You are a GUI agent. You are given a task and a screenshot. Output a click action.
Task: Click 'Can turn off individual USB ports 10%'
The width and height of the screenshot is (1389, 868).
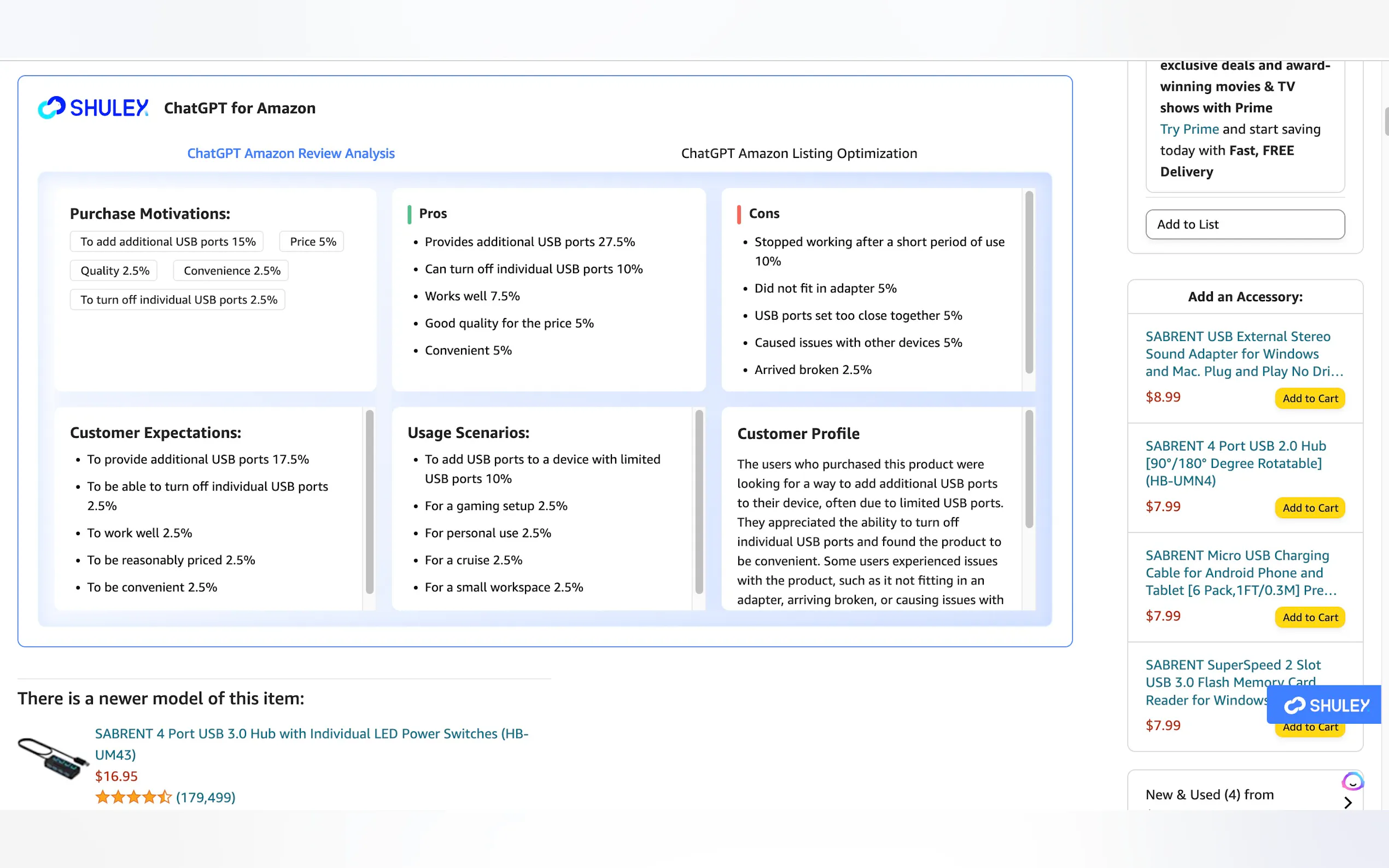[533, 269]
